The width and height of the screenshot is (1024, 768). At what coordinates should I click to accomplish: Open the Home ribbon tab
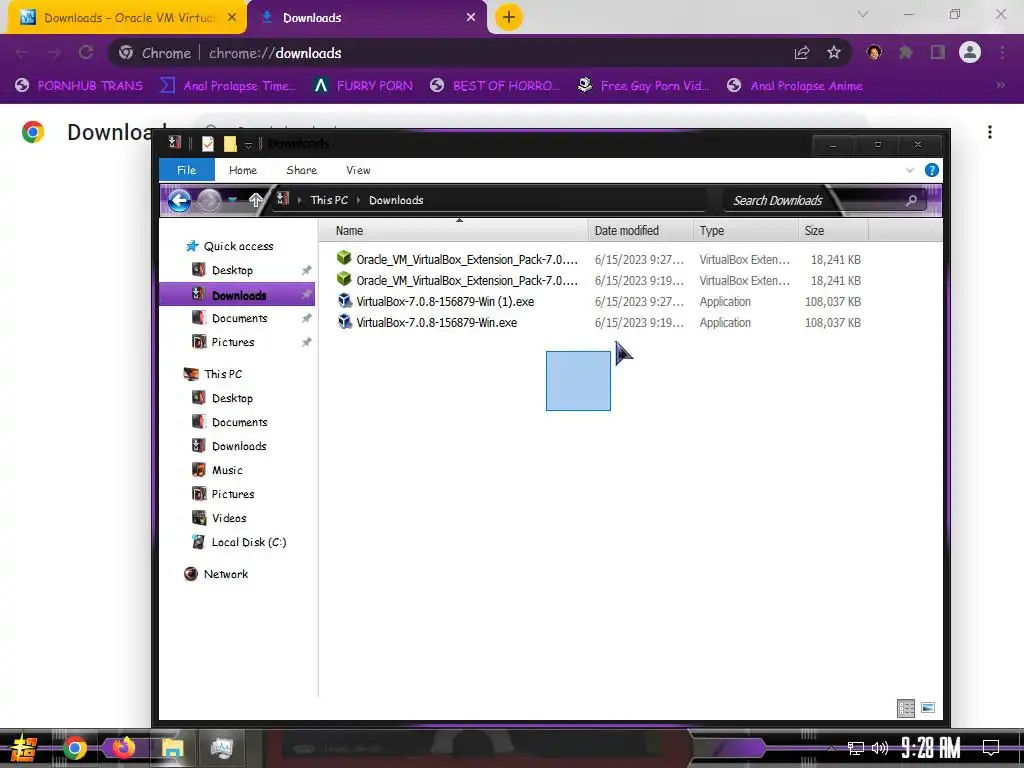point(243,170)
